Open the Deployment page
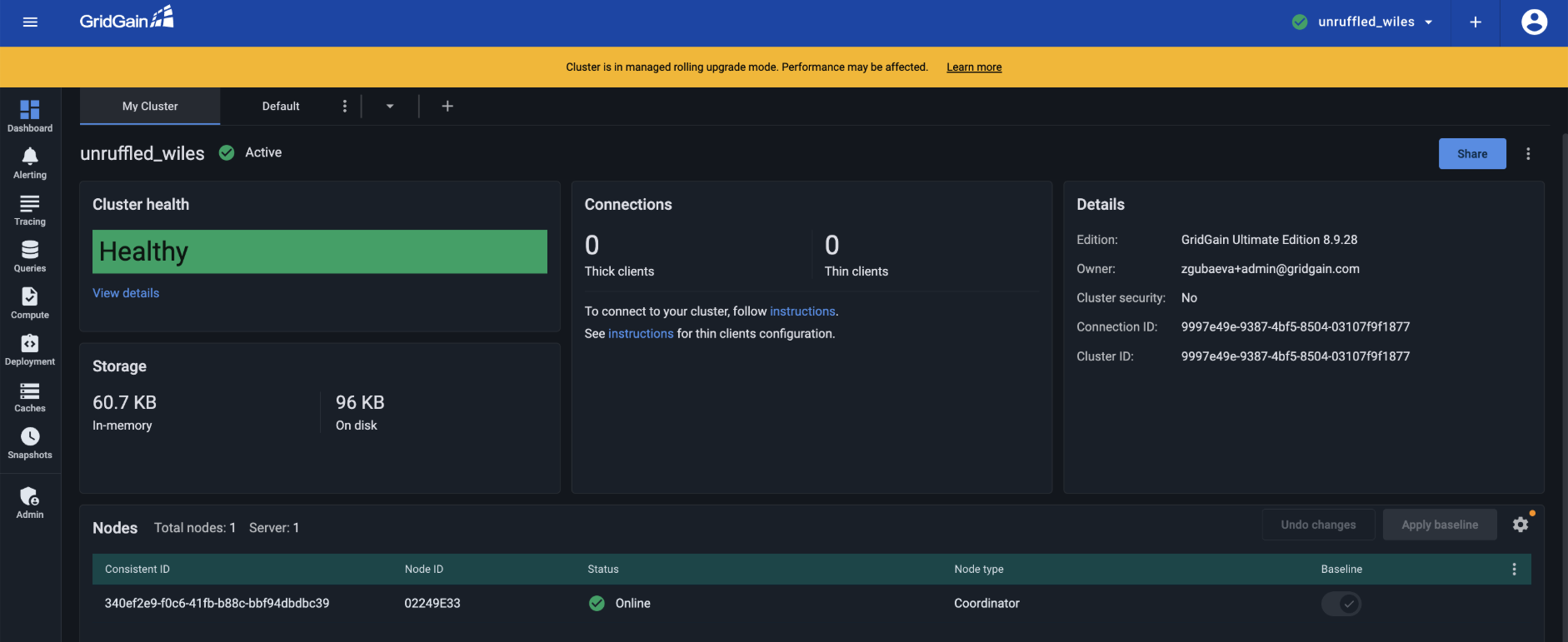 tap(30, 350)
